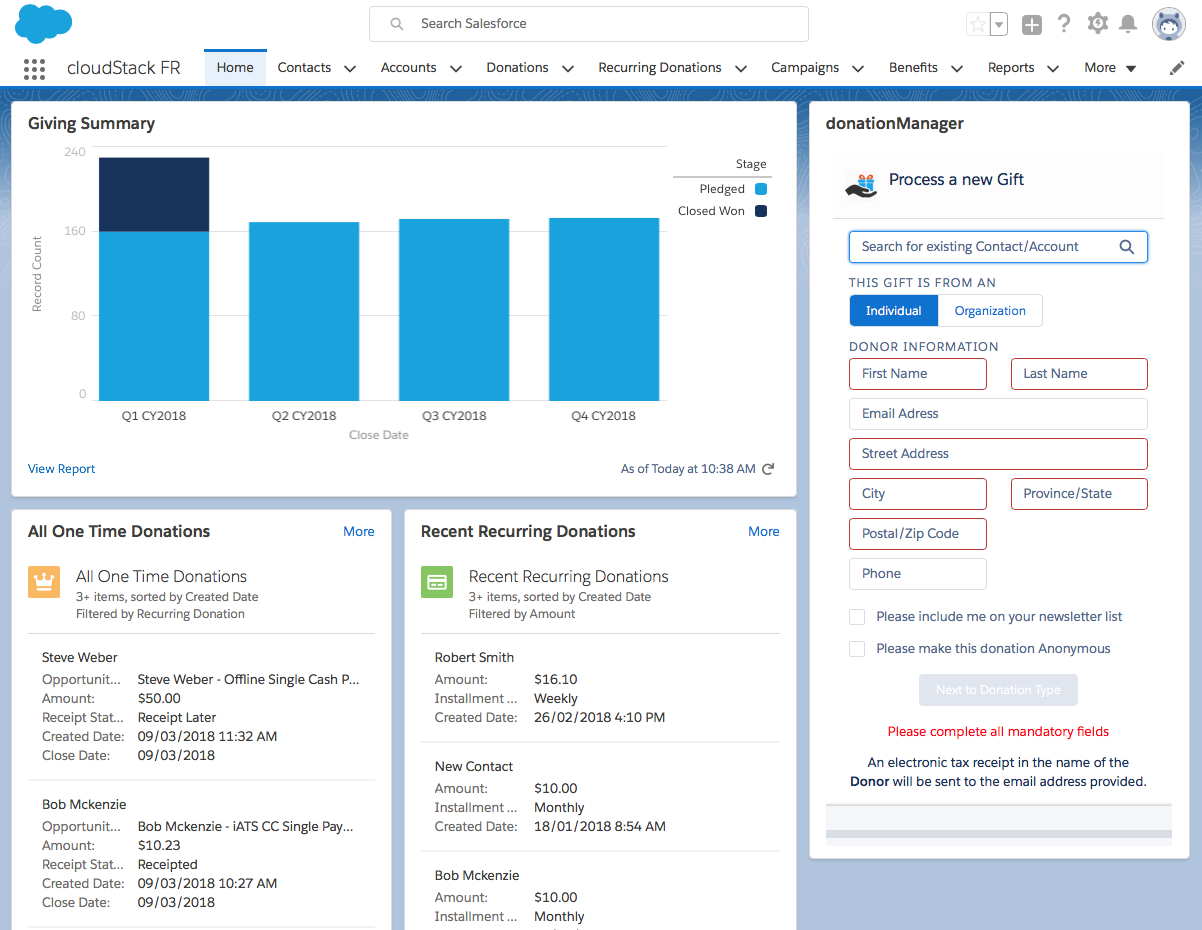Viewport: 1202px width, 930px height.
Task: Click the user avatar icon
Action: [1169, 24]
